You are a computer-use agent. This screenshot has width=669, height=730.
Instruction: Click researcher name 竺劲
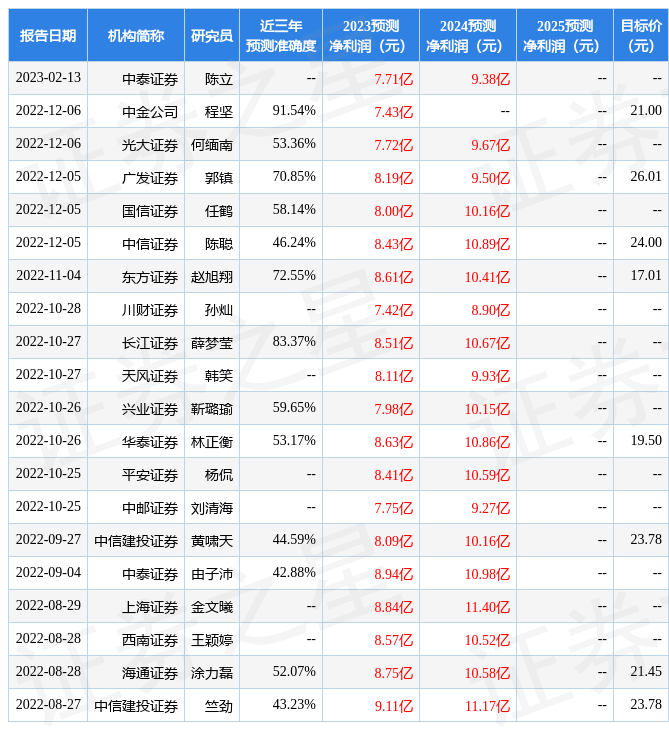point(219,707)
